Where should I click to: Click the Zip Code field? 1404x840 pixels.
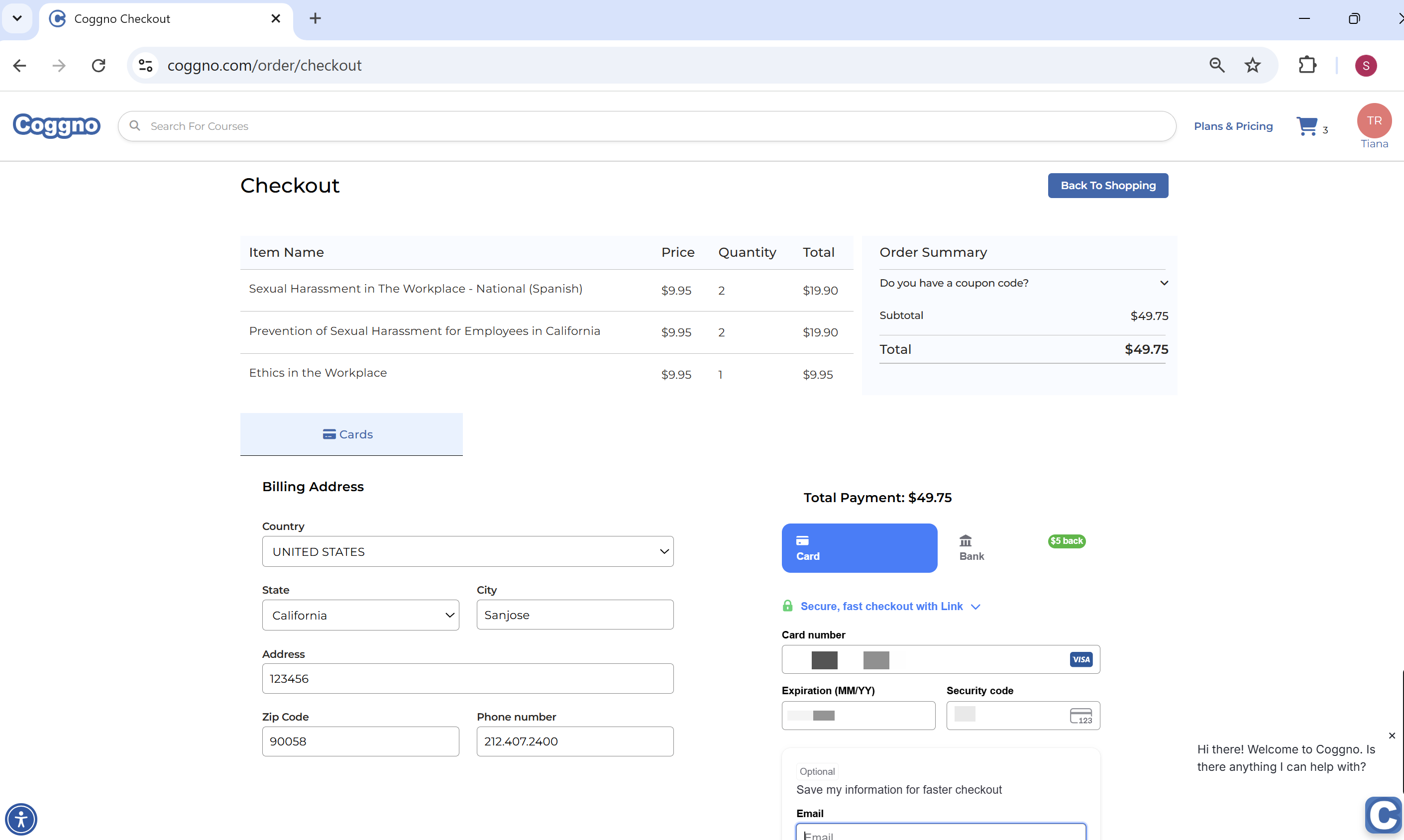point(361,741)
